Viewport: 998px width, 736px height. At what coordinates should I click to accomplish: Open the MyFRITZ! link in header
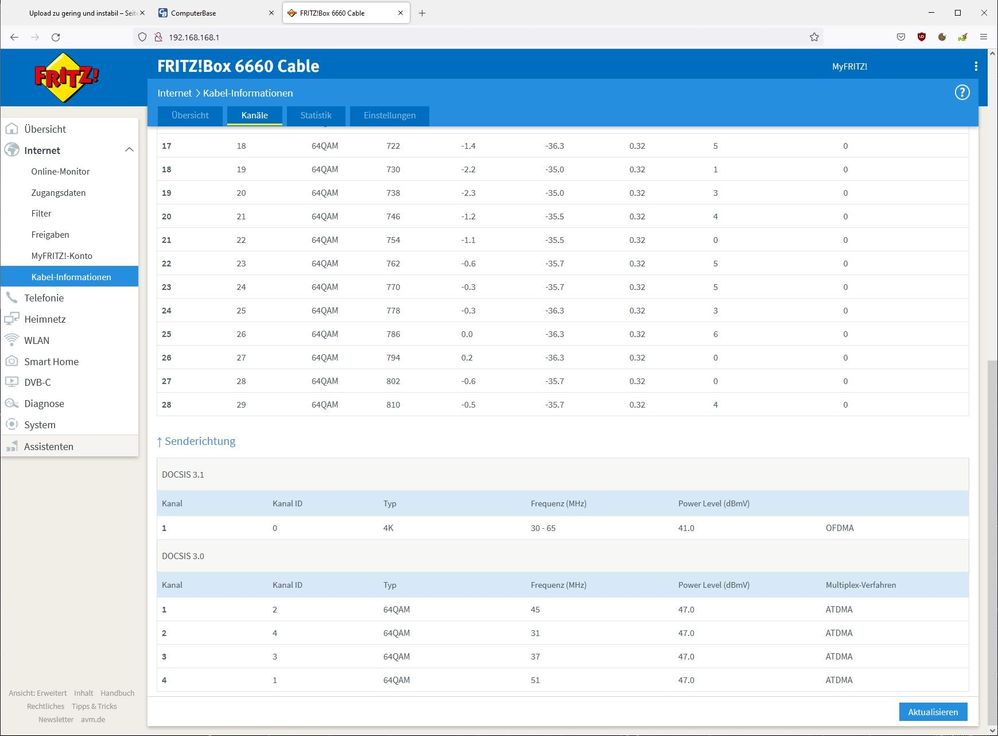(x=849, y=66)
